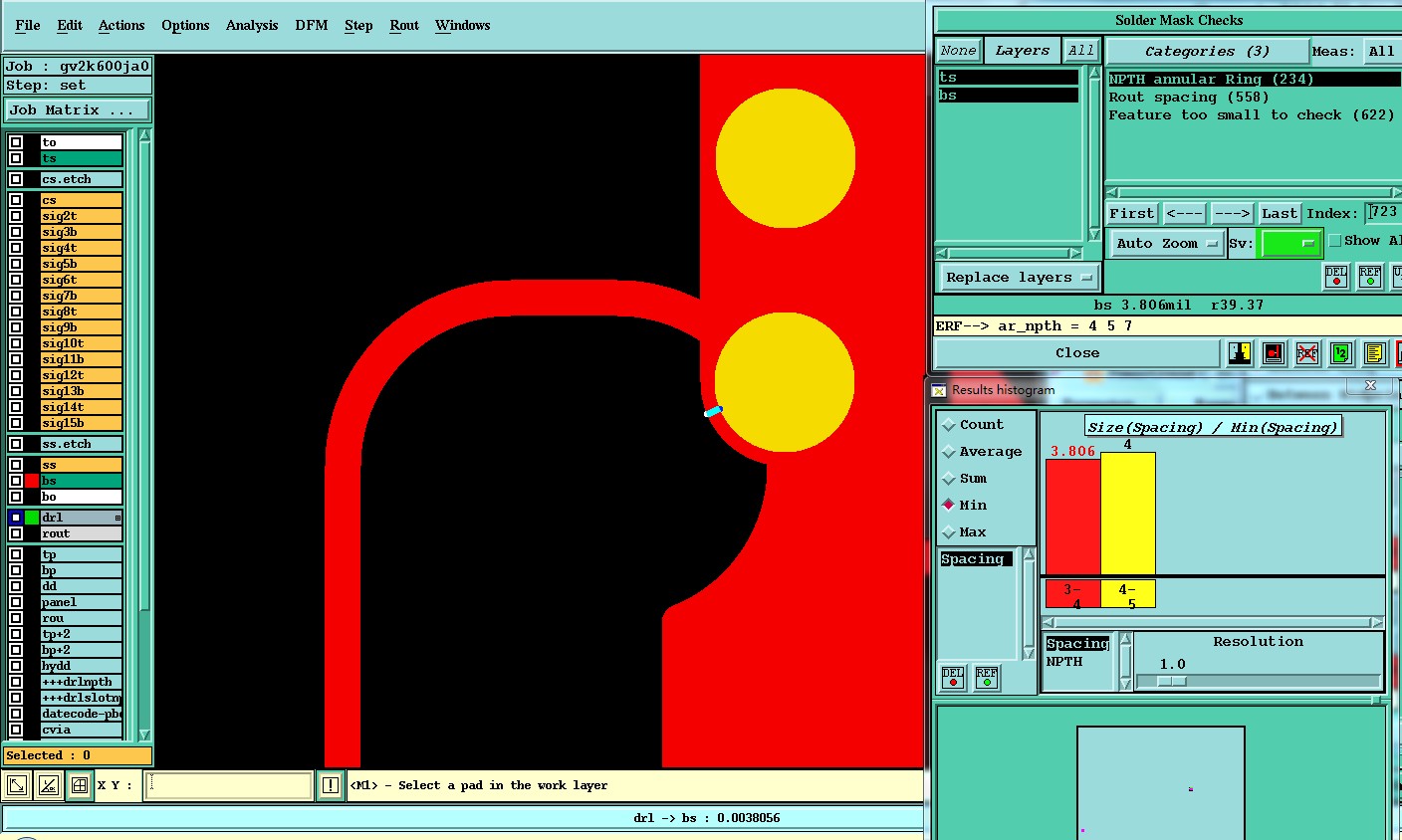This screenshot has height=840, width=1402.
Task: Click the green '12' page icon
Action: pyautogui.click(x=1341, y=352)
